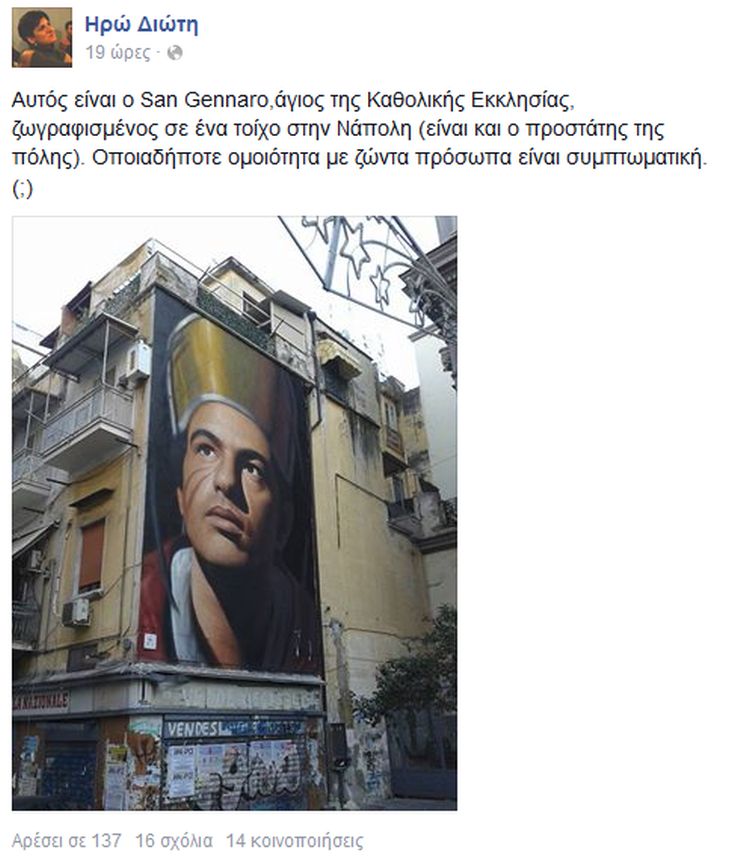Show the 14 κοινοποιήσεις shares list
Viewport: 735px width, 862px height.
295,841
